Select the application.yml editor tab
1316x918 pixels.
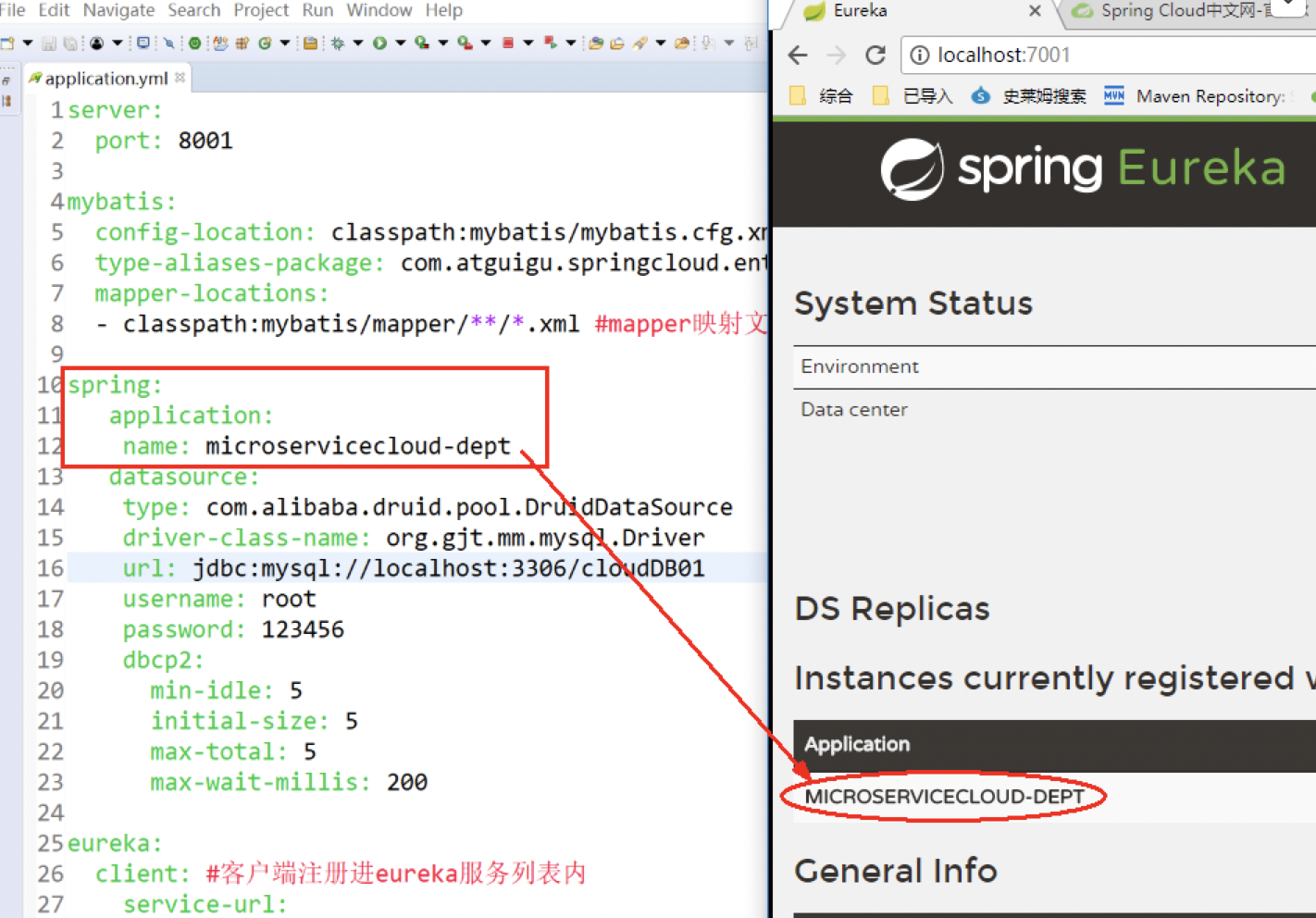(x=106, y=79)
